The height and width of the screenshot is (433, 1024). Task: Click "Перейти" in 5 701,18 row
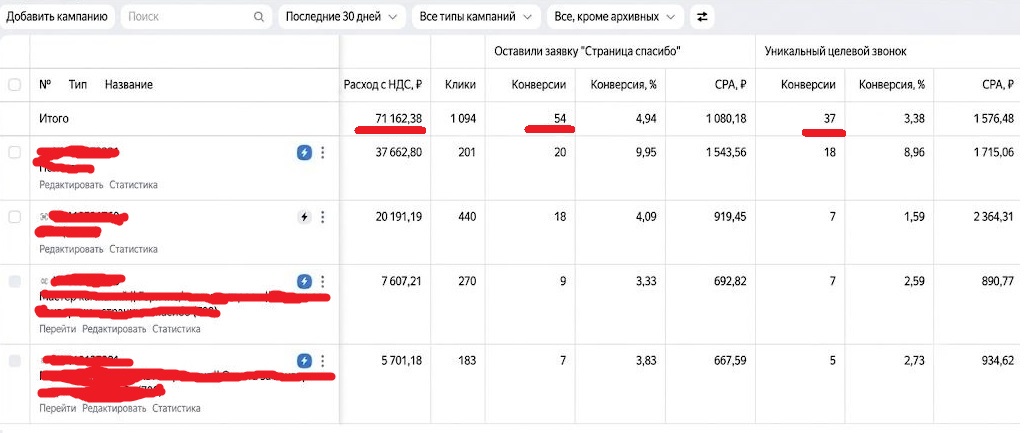tap(57, 408)
